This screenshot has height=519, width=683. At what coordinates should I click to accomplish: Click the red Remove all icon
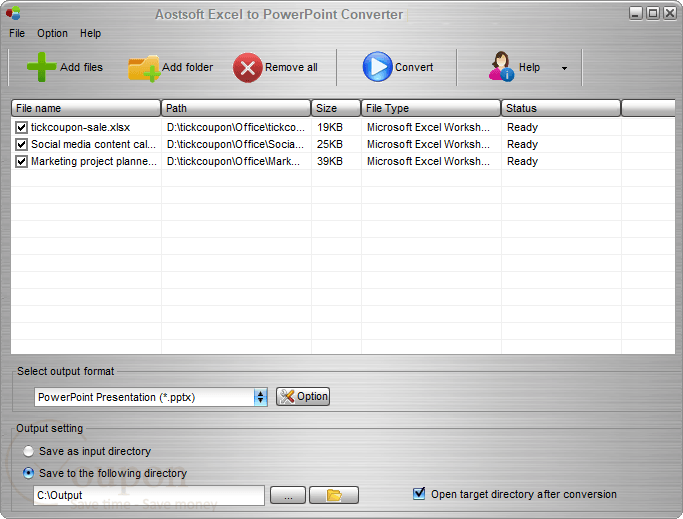[x=247, y=68]
